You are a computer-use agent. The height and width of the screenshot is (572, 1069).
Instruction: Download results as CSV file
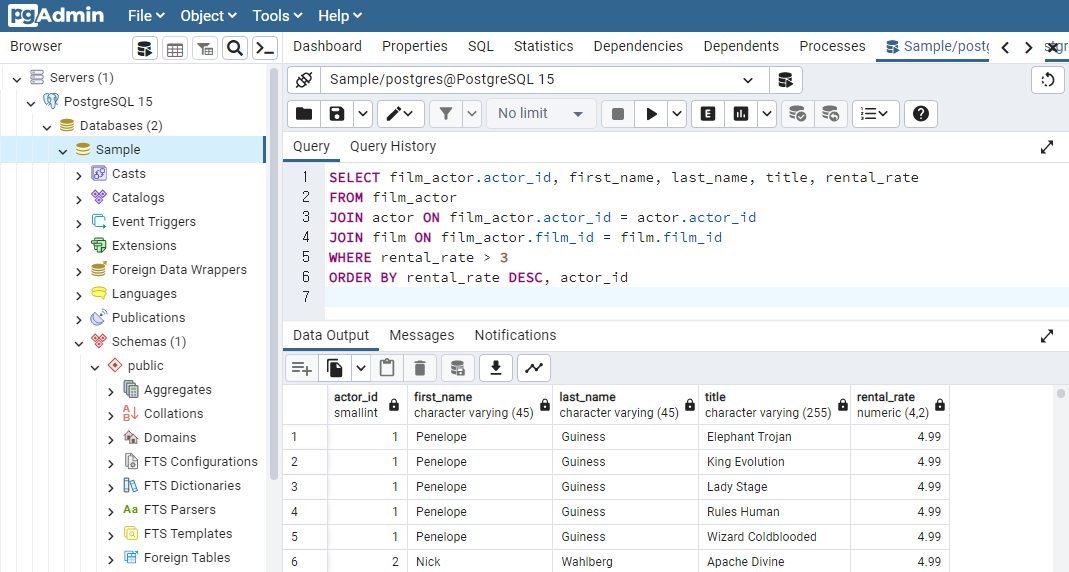(x=496, y=369)
